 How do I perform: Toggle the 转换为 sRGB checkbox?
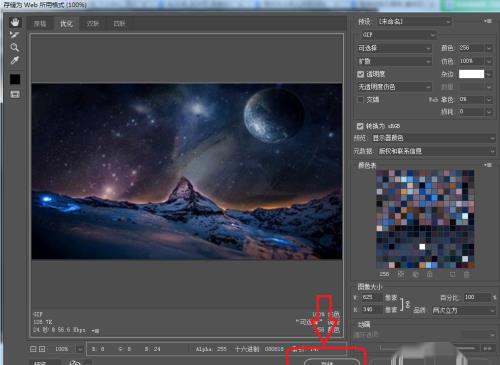360,126
